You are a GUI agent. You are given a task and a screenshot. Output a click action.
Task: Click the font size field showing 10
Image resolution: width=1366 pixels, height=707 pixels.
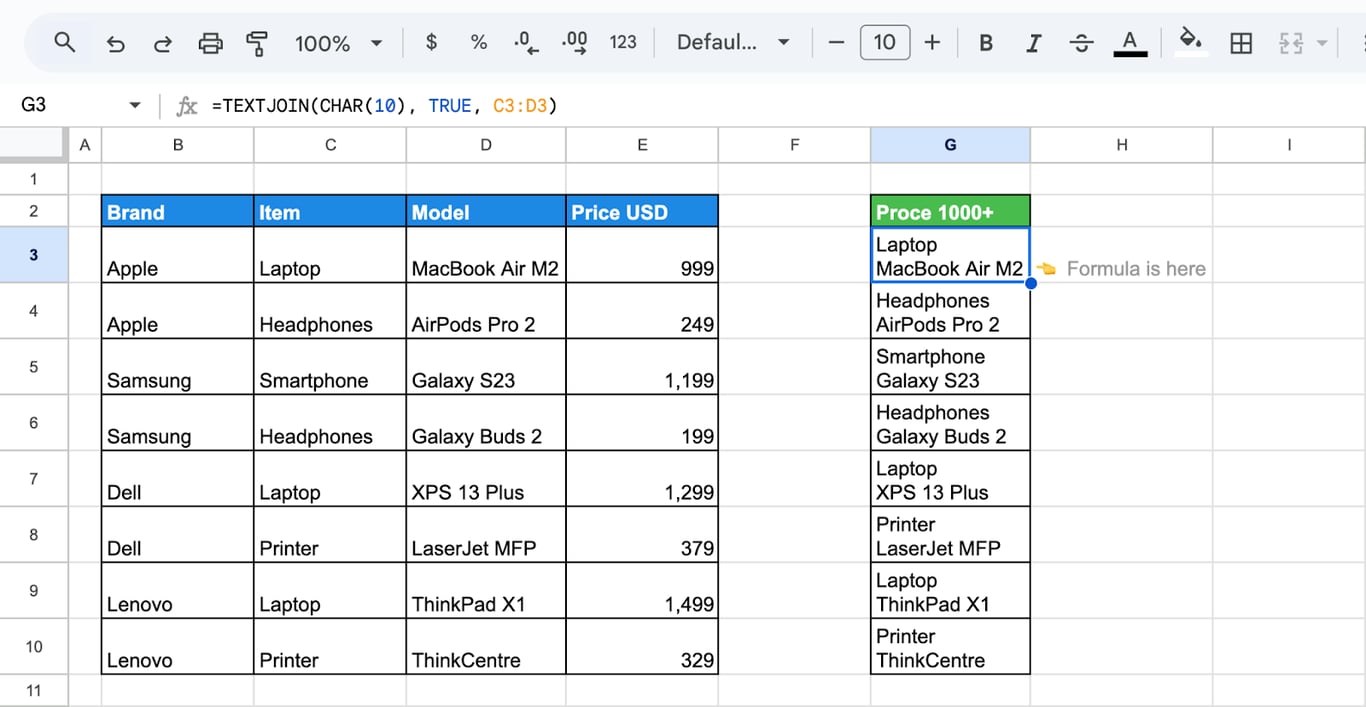click(x=885, y=42)
